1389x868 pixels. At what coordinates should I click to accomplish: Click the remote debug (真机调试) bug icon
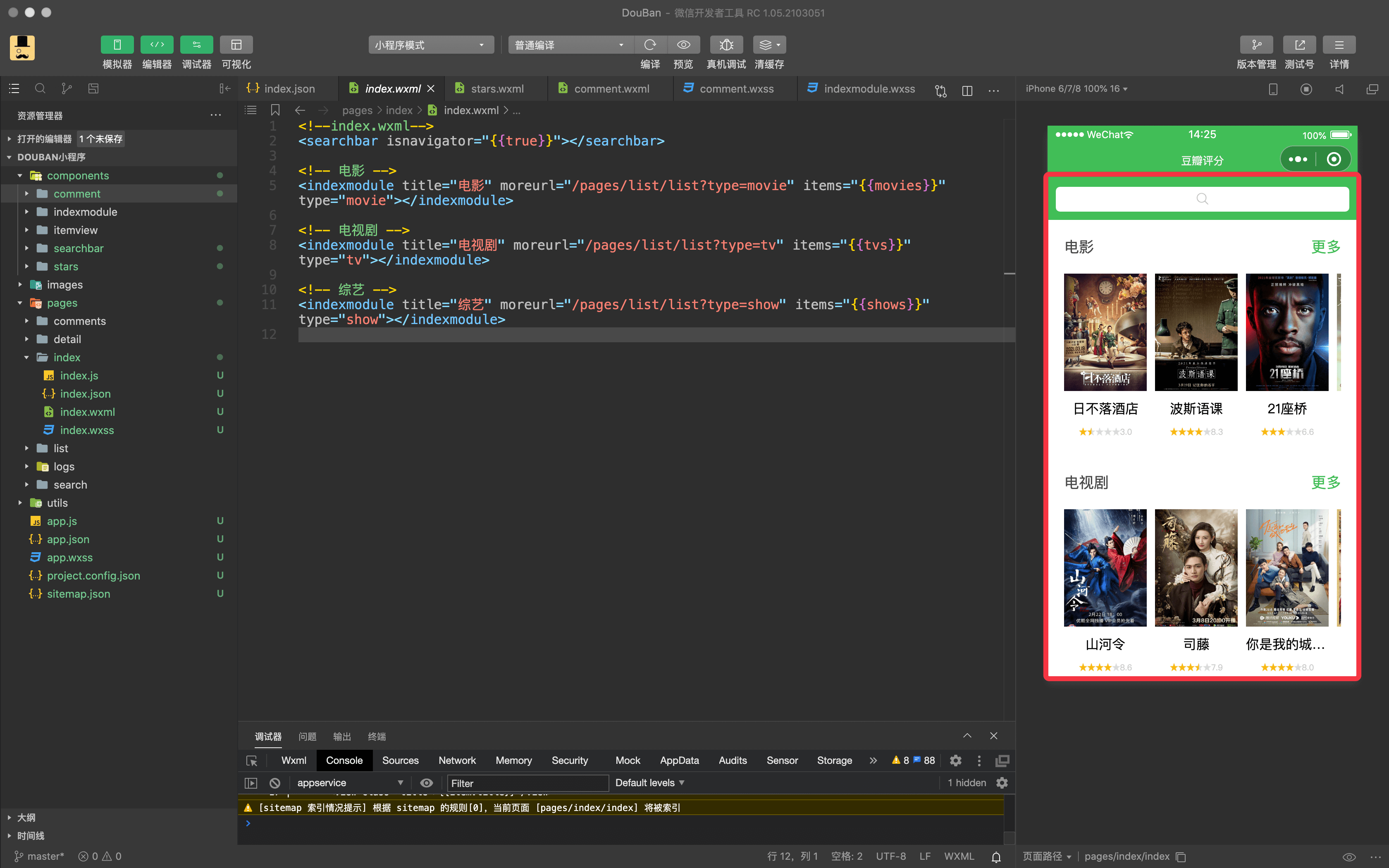[726, 45]
